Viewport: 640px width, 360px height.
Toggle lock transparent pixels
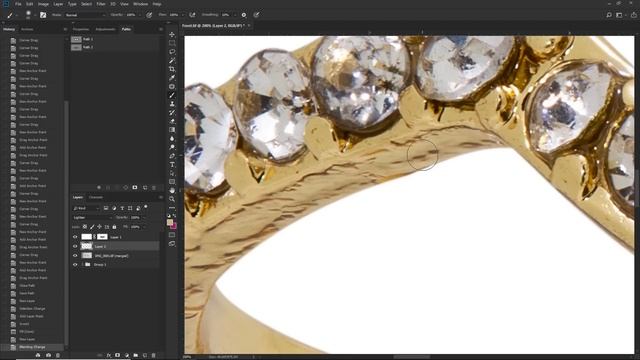(85, 227)
